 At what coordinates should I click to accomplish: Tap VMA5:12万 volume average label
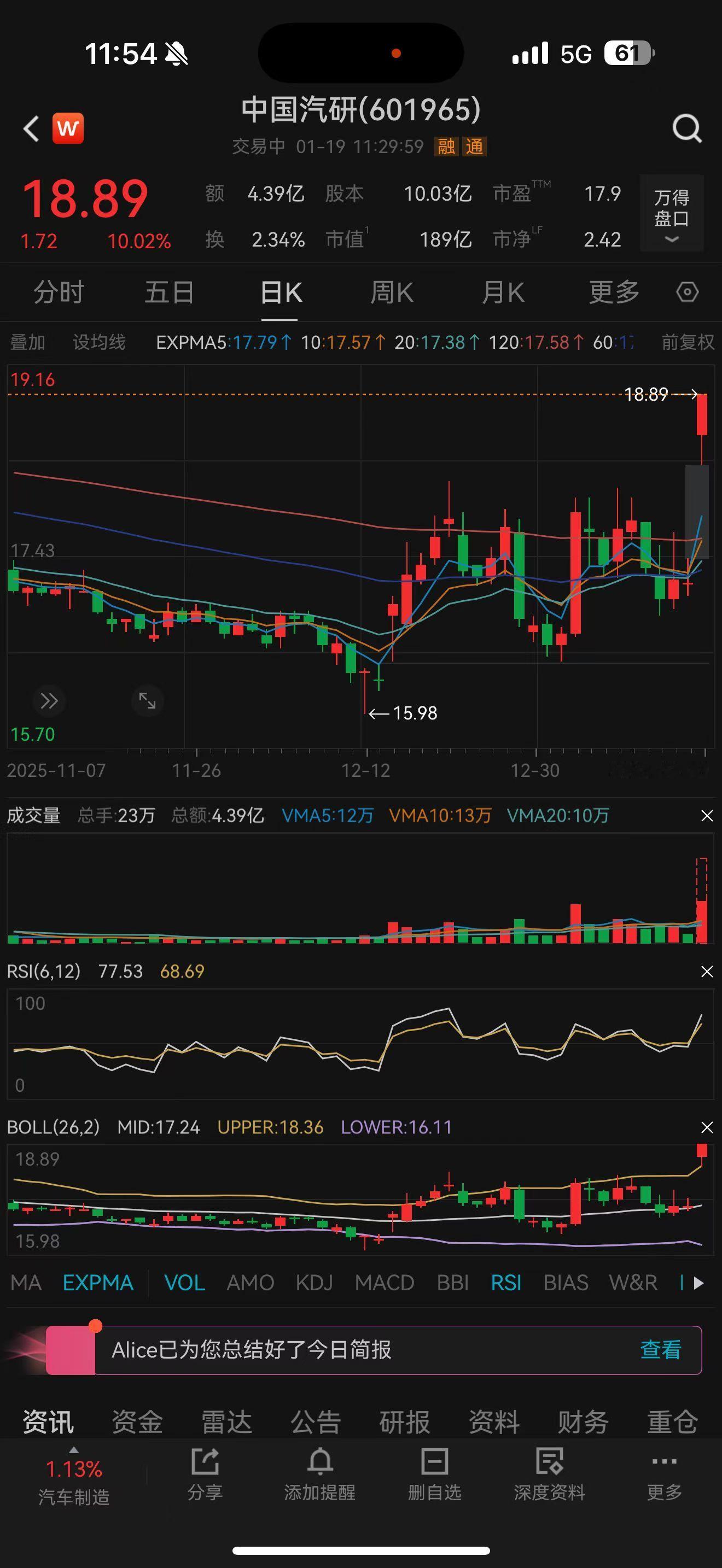coord(328,816)
